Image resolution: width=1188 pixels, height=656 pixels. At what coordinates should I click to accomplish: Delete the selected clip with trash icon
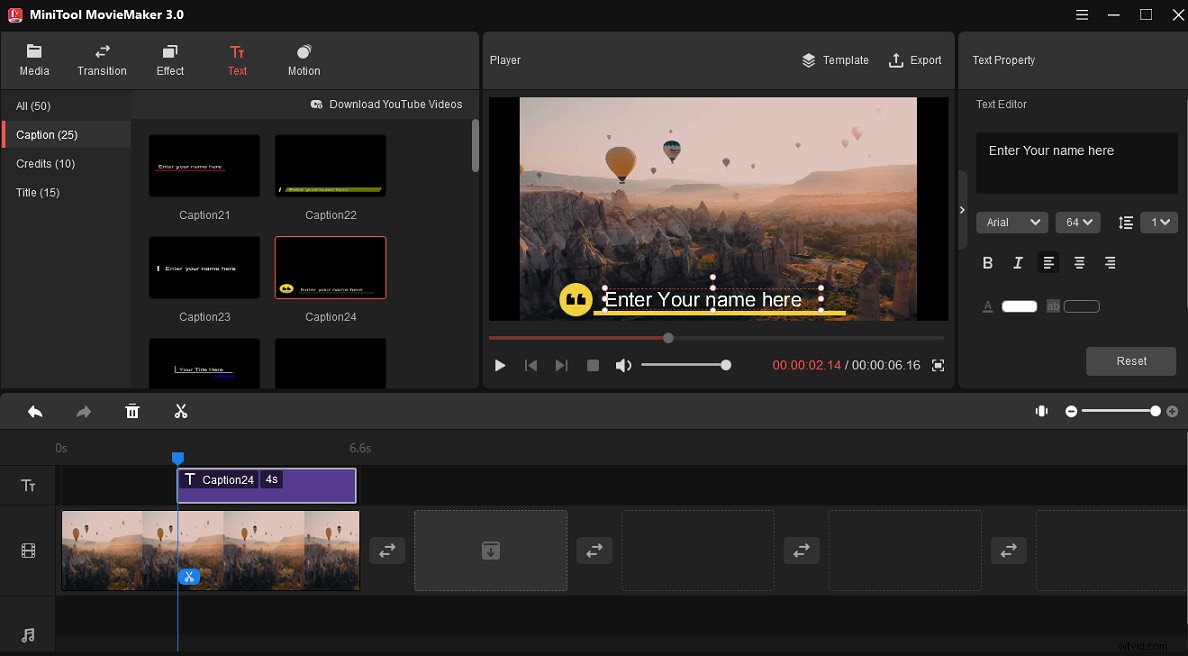pyautogui.click(x=132, y=411)
